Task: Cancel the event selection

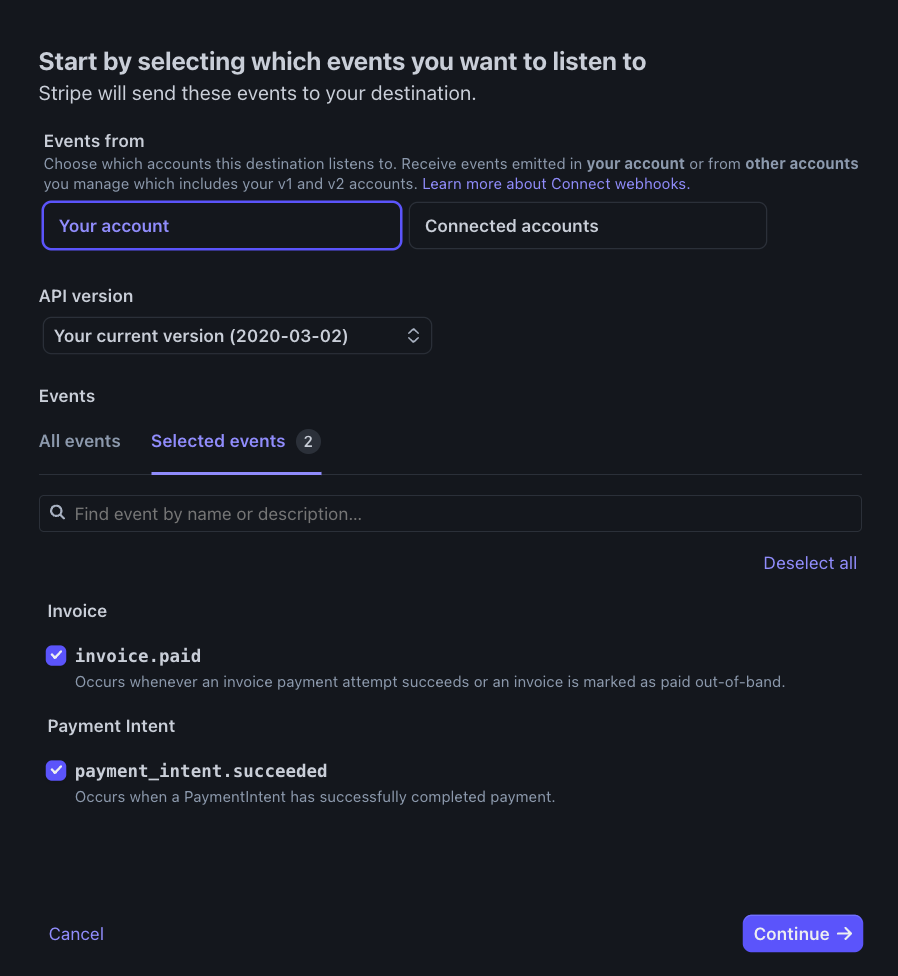Action: (x=76, y=933)
